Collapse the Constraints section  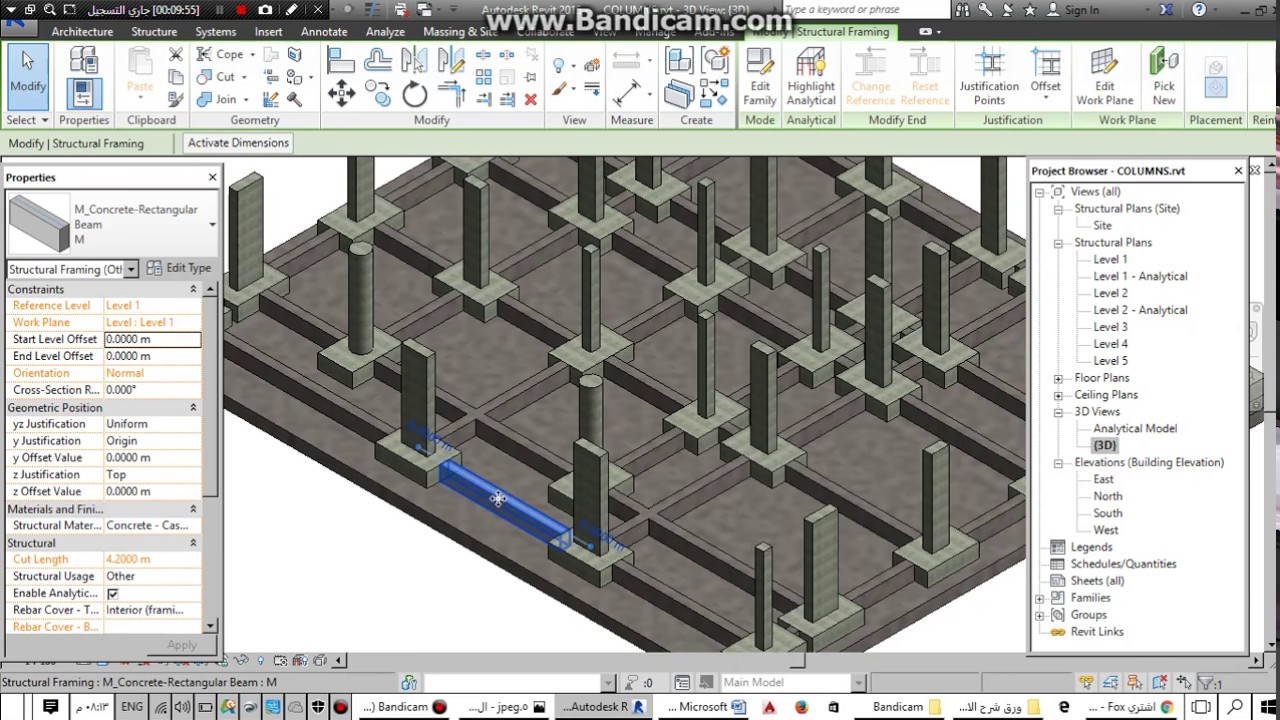[193, 289]
